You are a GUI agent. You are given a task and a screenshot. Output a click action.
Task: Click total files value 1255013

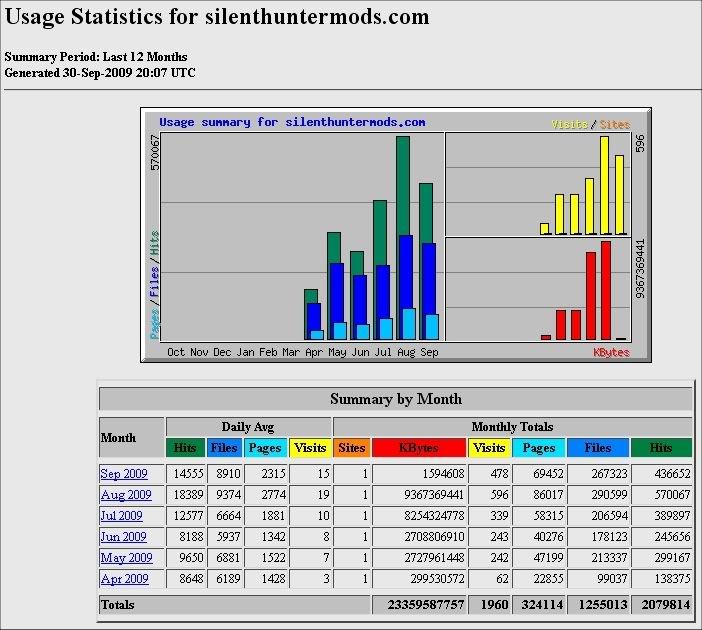click(x=603, y=605)
